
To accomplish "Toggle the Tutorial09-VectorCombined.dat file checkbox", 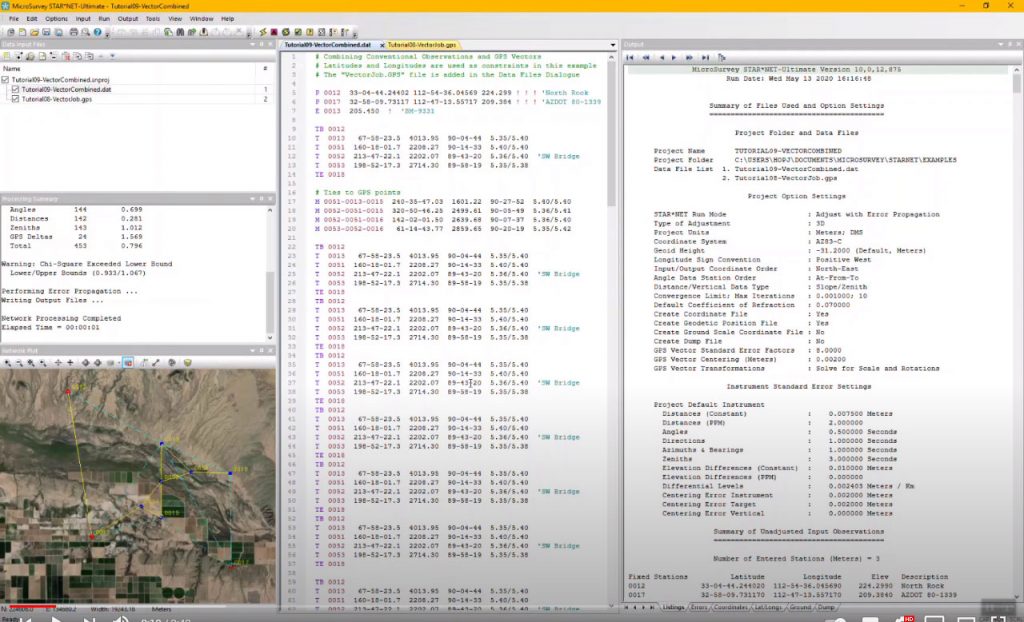I will point(15,89).
